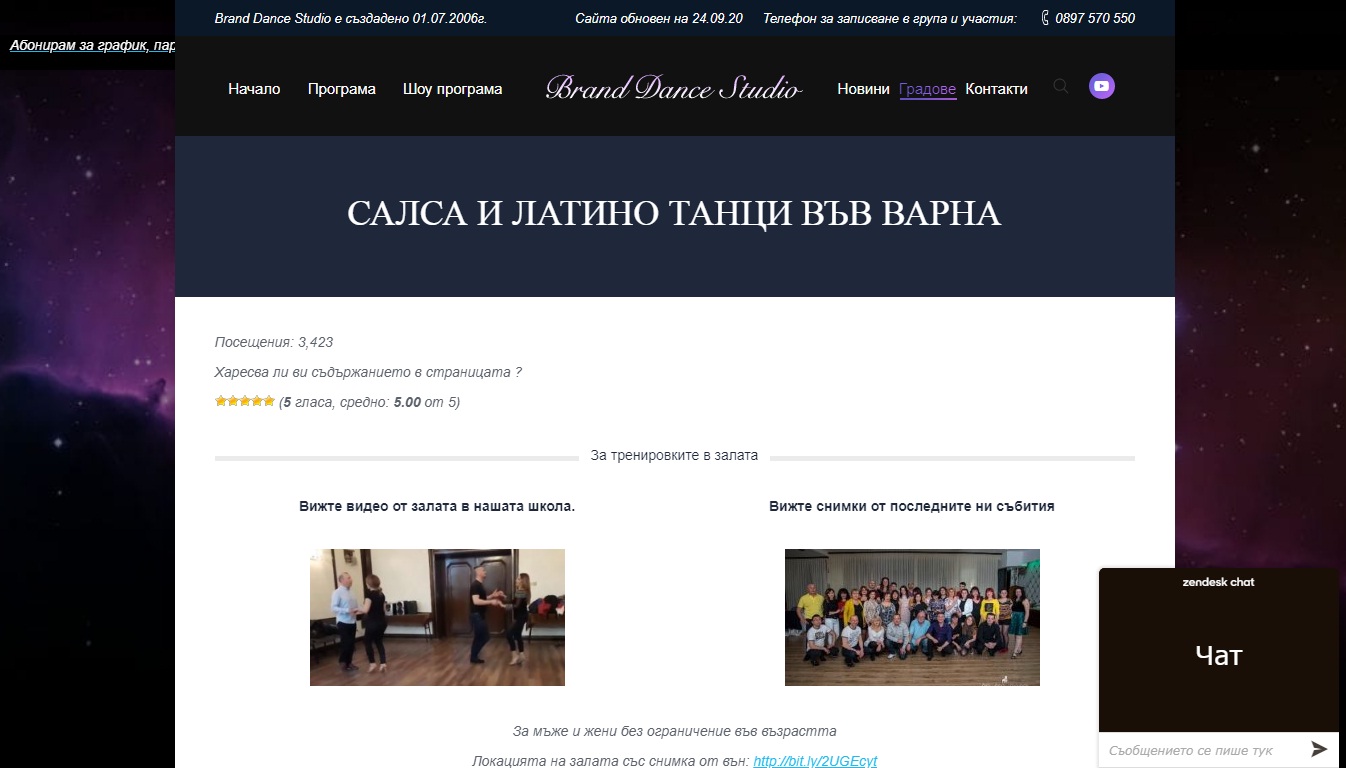This screenshot has height=768, width=1346.
Task: Click text Сайта обновен на 24.09.20
Action: pyautogui.click(x=659, y=18)
